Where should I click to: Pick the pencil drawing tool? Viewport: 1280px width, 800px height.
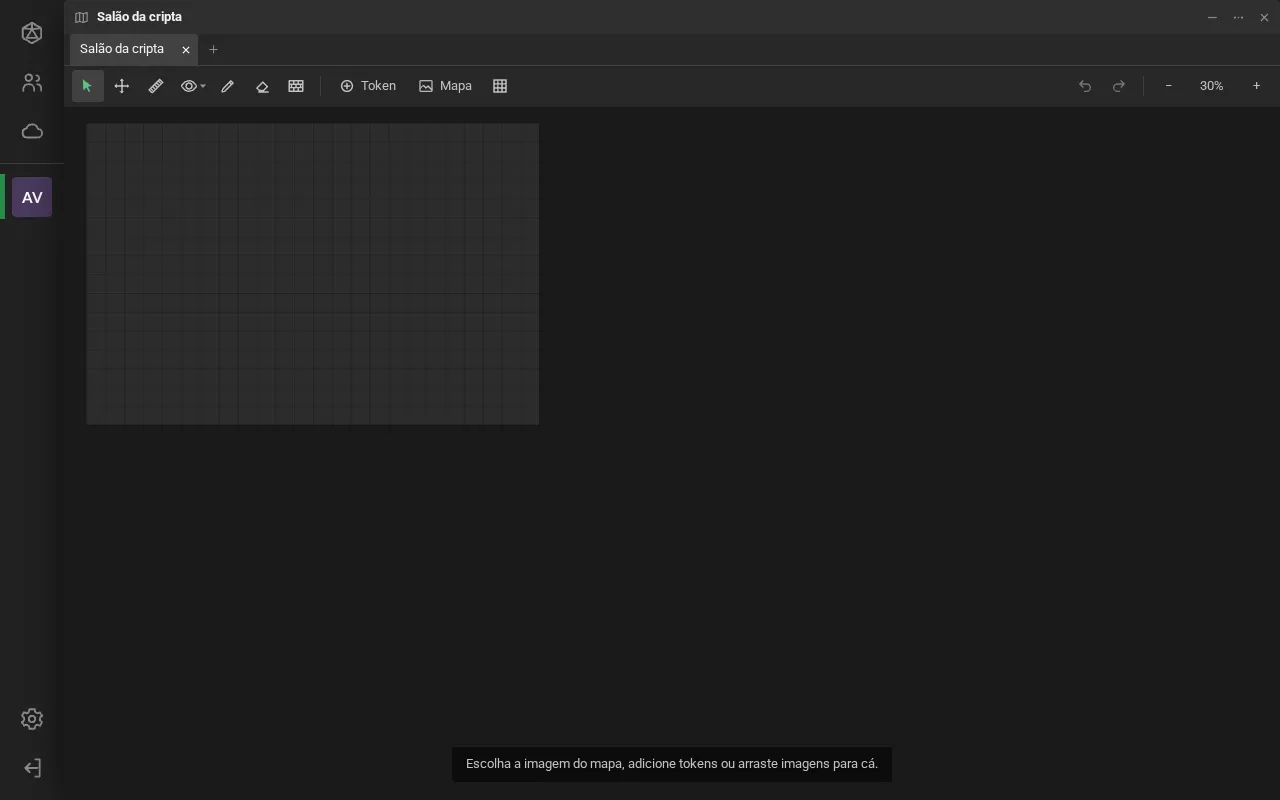(228, 86)
